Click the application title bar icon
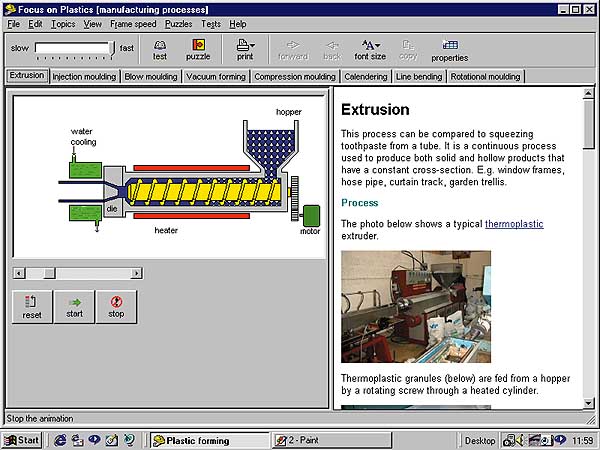600x450 pixels. click(x=10, y=9)
